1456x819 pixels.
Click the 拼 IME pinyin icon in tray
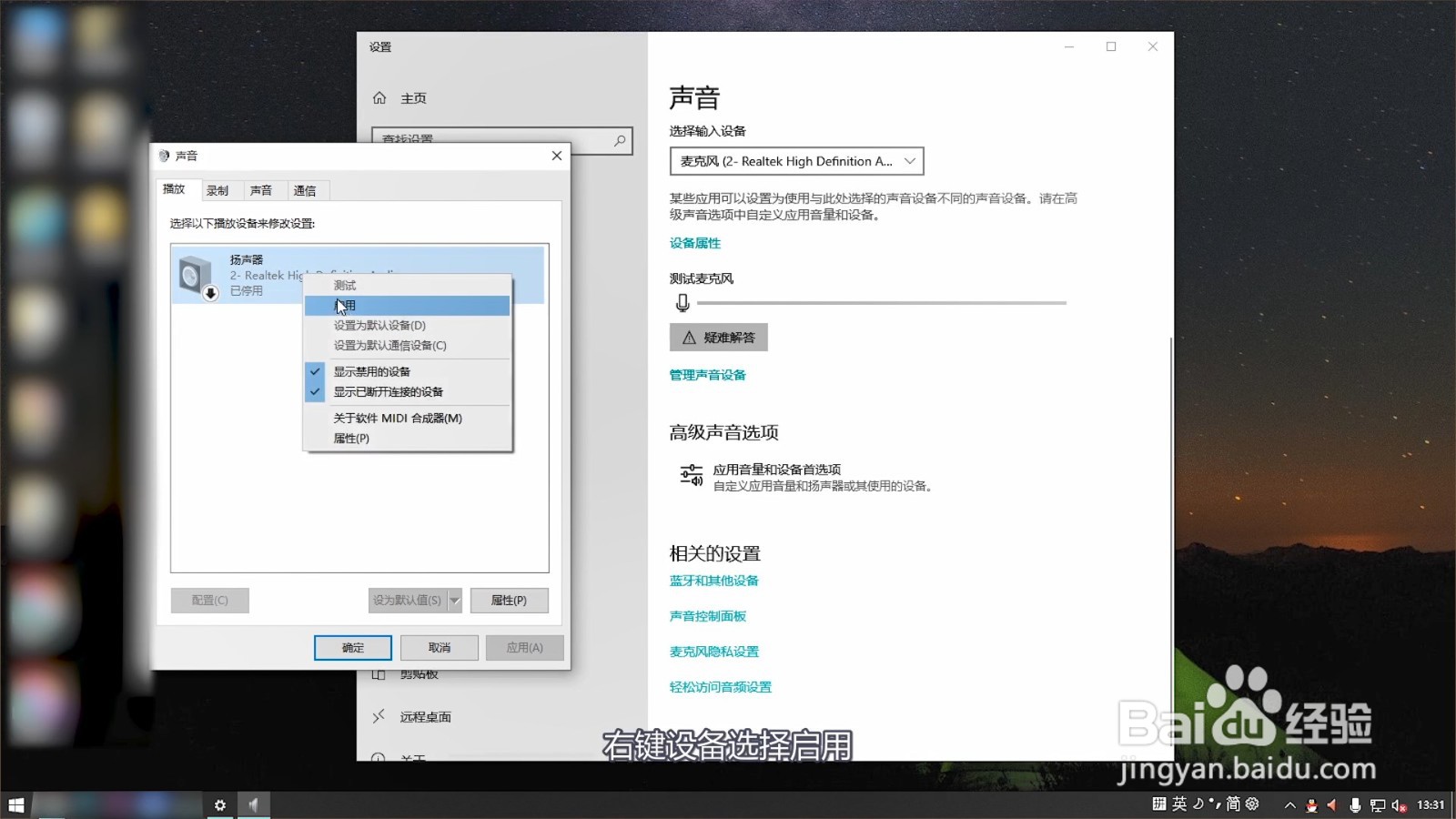pos(1158,804)
